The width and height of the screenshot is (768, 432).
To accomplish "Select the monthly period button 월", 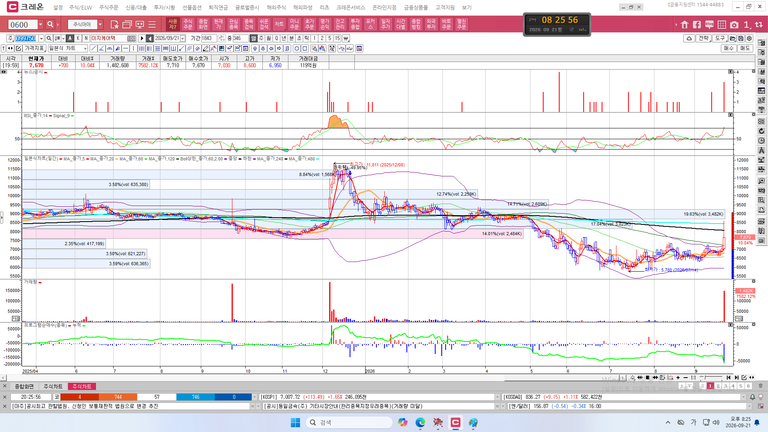I will click(x=268, y=38).
